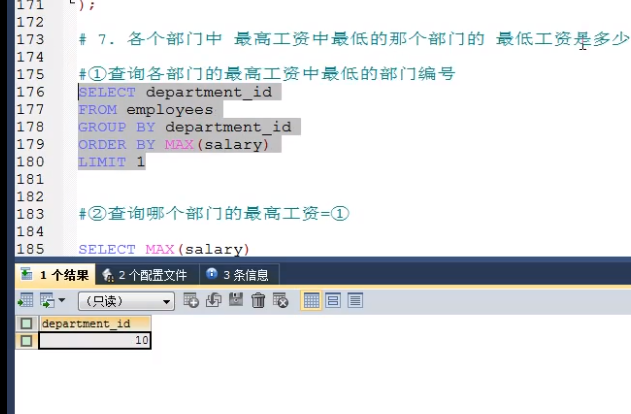Viewport: 631px width, 414px height.
Task: Select the grid view mode icon
Action: click(x=311, y=301)
